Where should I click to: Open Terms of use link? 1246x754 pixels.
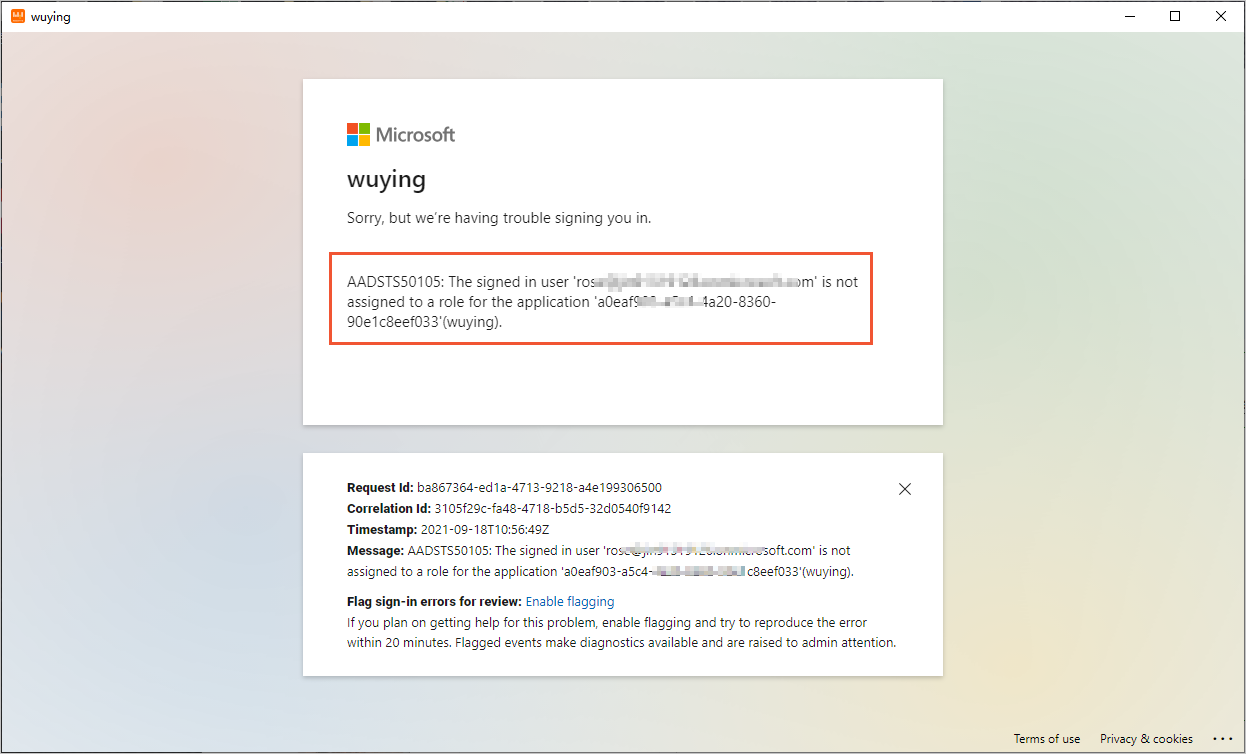1047,739
